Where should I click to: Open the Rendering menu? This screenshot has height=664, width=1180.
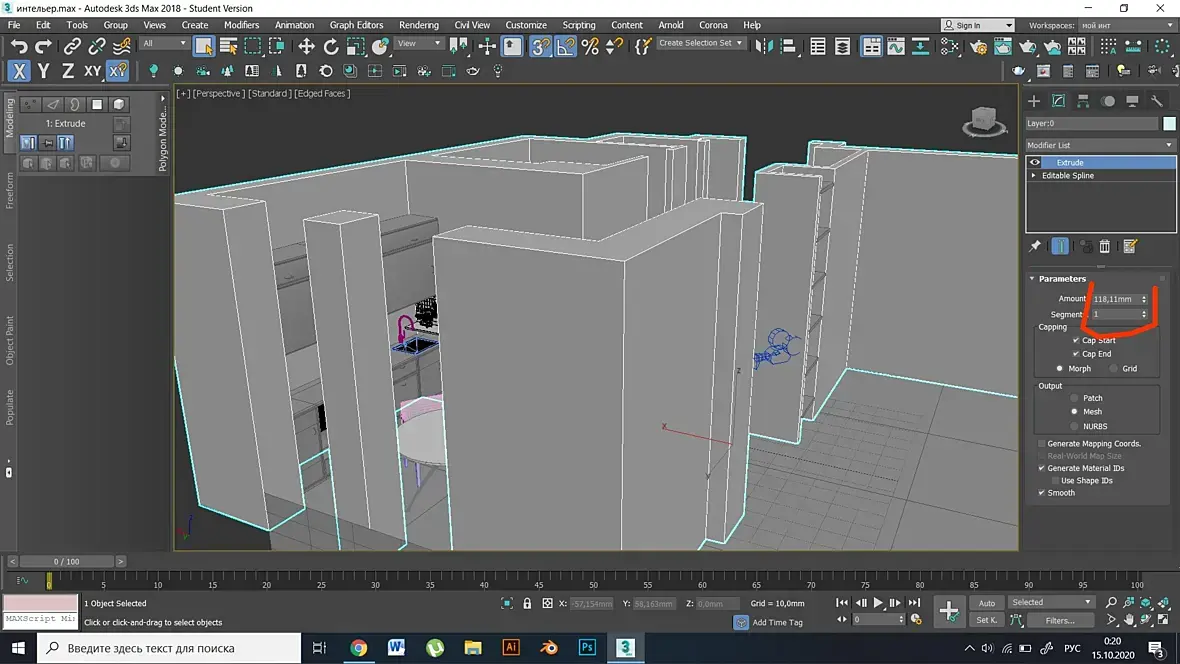[x=418, y=25]
